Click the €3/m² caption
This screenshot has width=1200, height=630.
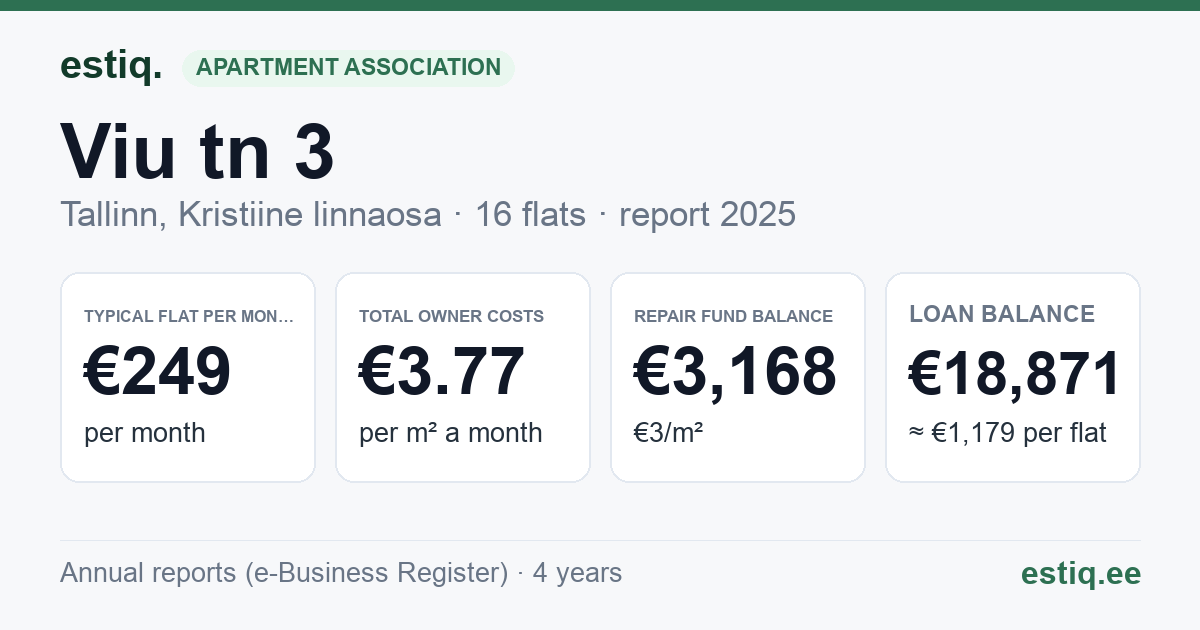669,433
